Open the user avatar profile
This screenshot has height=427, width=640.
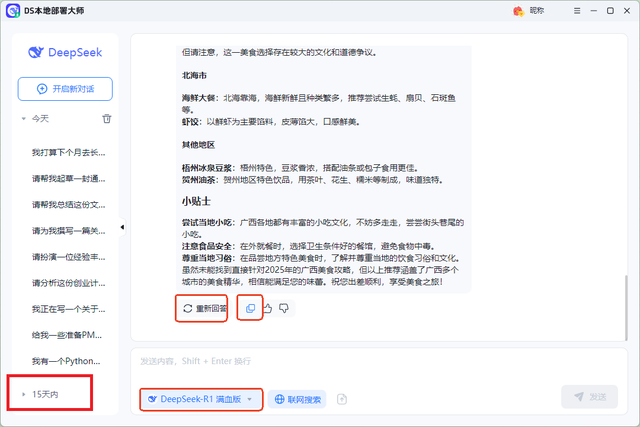point(518,11)
